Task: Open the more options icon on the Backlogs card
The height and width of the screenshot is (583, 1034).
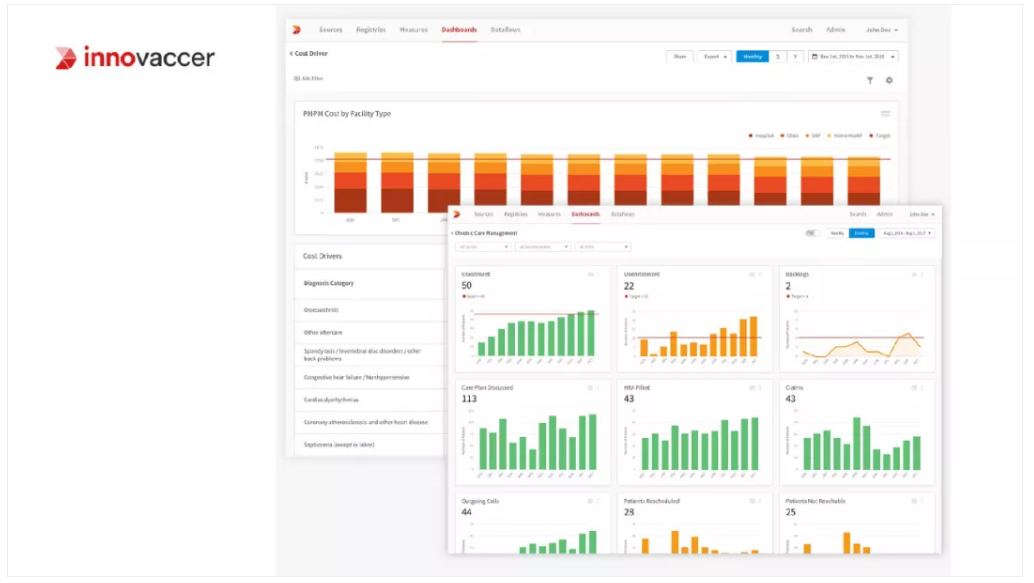Action: pos(922,274)
